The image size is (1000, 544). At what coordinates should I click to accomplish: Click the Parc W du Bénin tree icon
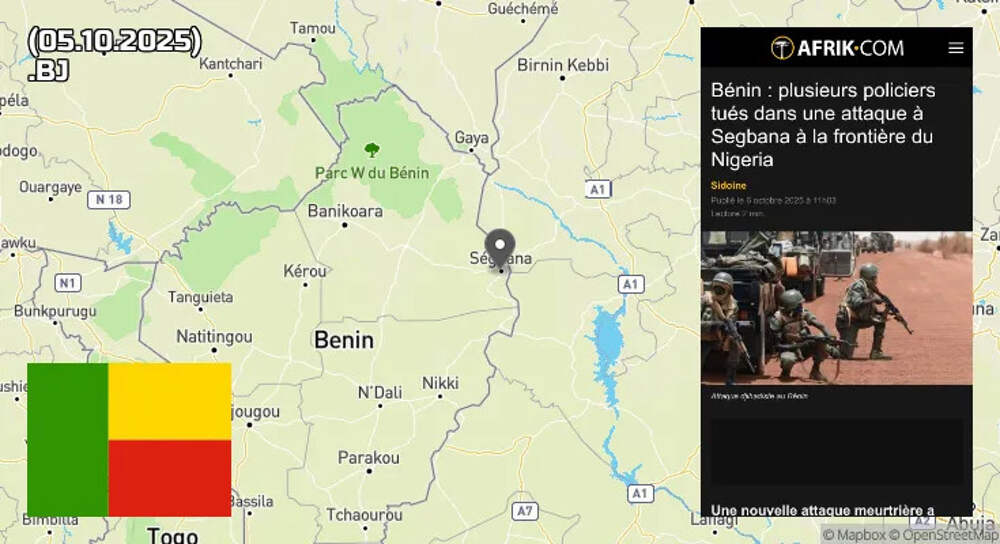(372, 151)
